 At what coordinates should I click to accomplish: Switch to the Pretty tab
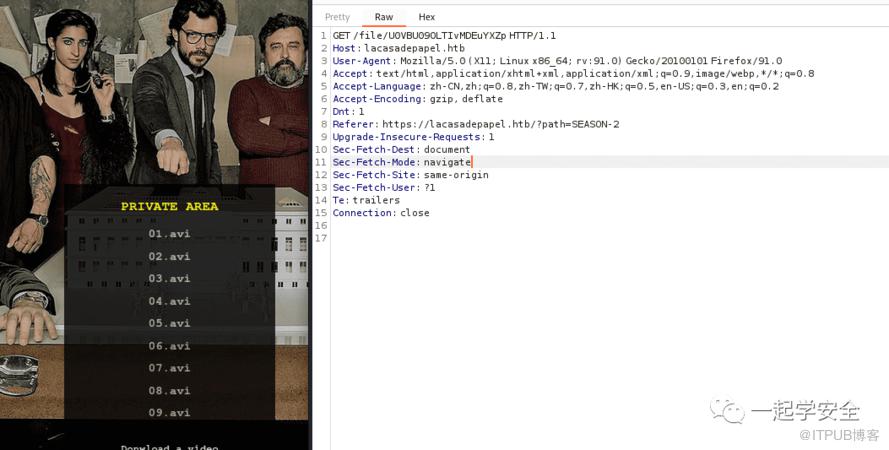337,17
